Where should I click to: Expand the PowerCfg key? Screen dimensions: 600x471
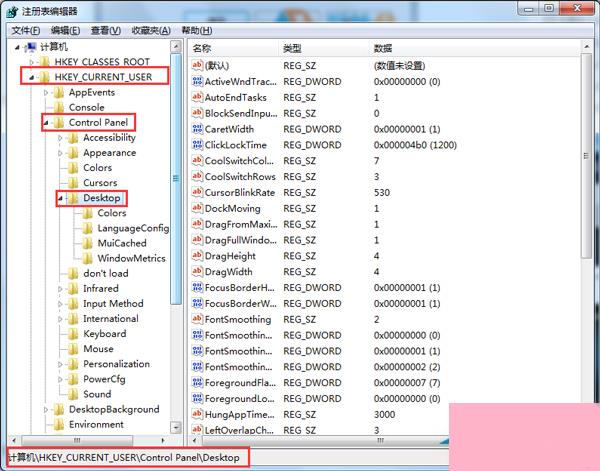pos(60,380)
